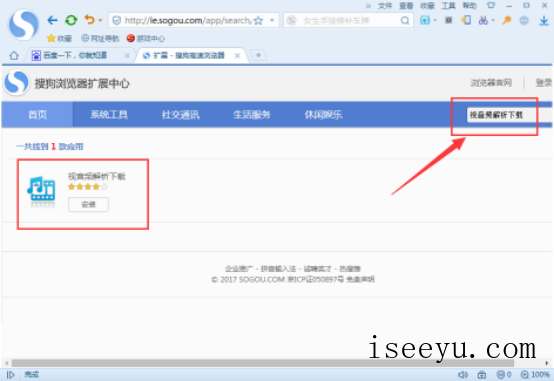554x381 pixels.
Task: Open the 文件 menu
Action: (385, 6)
